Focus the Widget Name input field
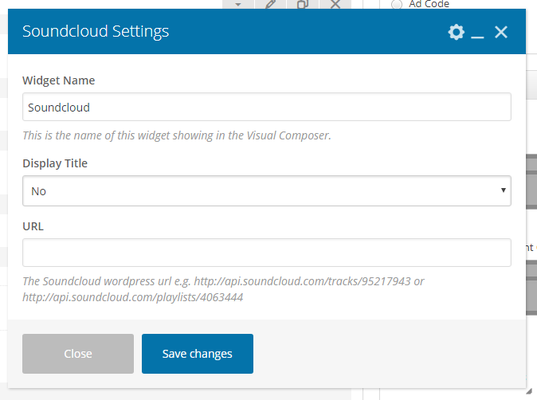The width and height of the screenshot is (537, 400). [267, 107]
